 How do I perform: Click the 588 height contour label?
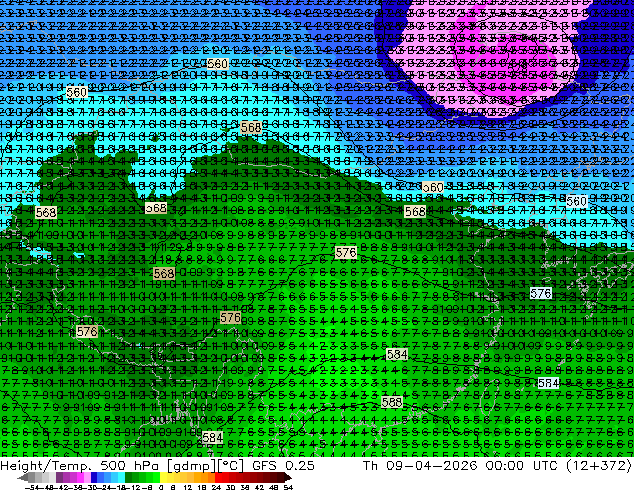pos(392,402)
